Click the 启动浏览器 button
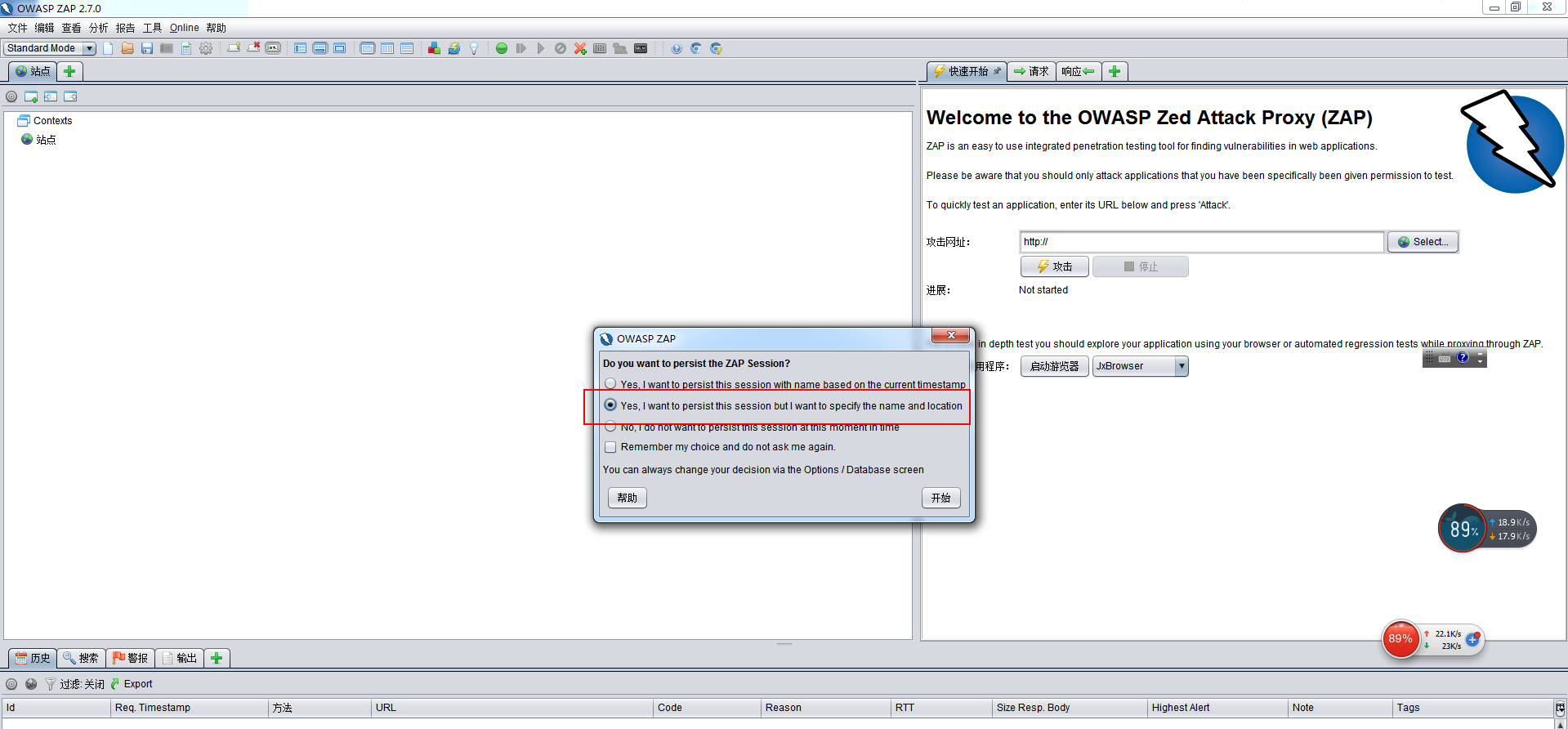This screenshot has height=729, width=1568. click(1055, 366)
